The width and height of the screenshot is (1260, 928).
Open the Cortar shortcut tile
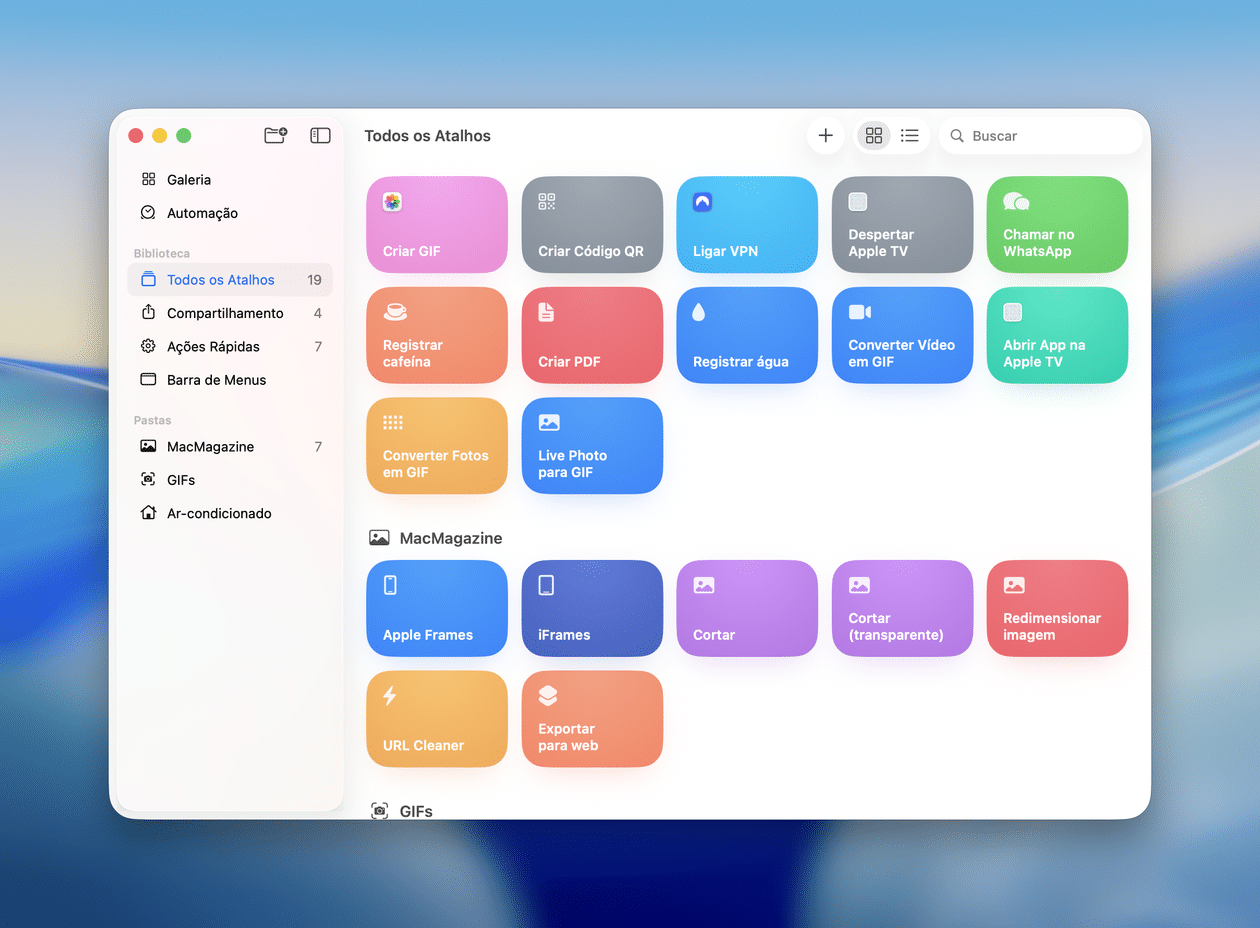747,608
